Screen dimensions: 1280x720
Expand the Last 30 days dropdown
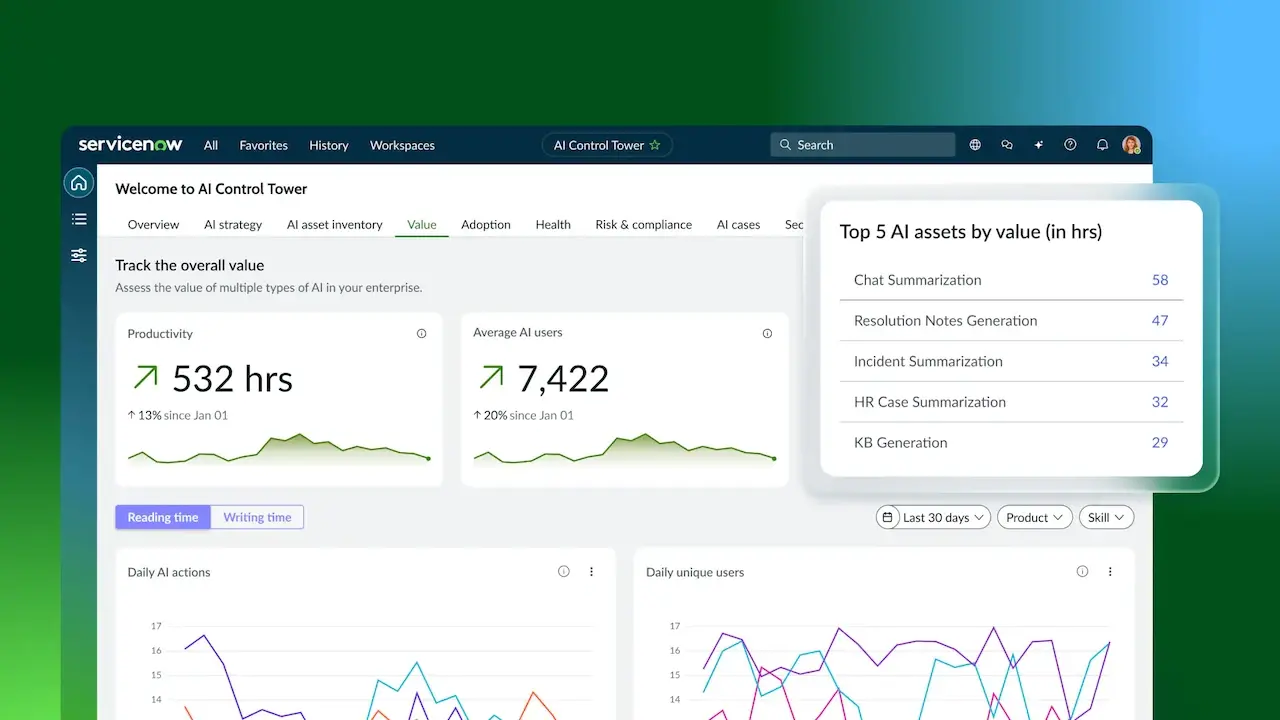[935, 517]
